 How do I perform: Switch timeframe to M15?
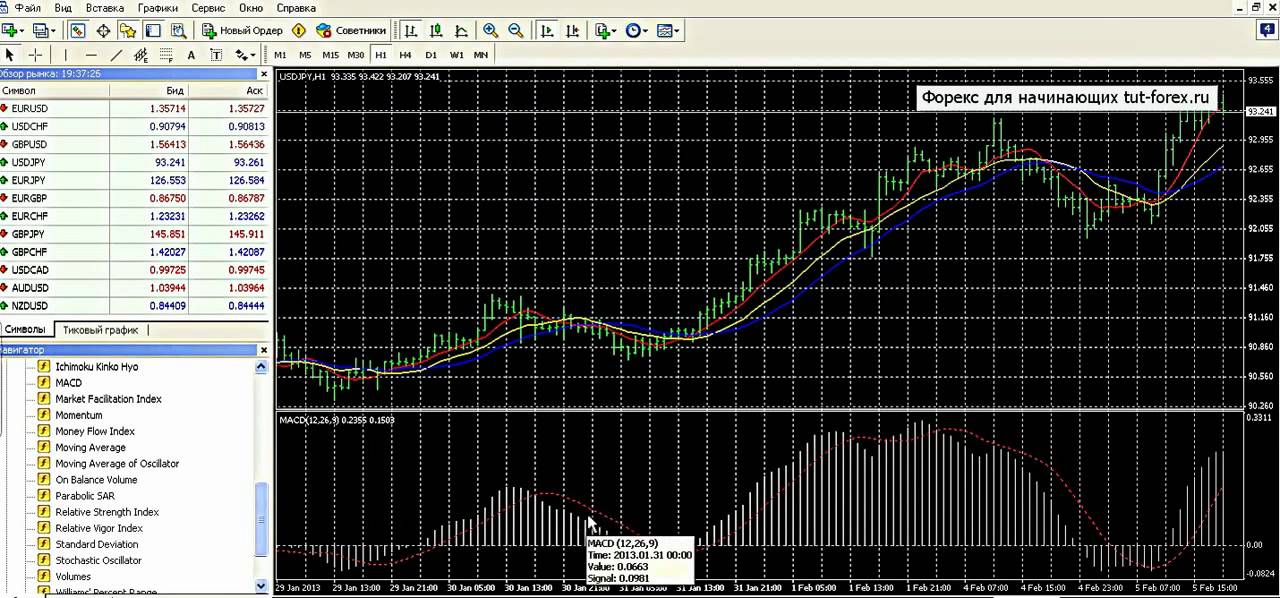[x=330, y=55]
